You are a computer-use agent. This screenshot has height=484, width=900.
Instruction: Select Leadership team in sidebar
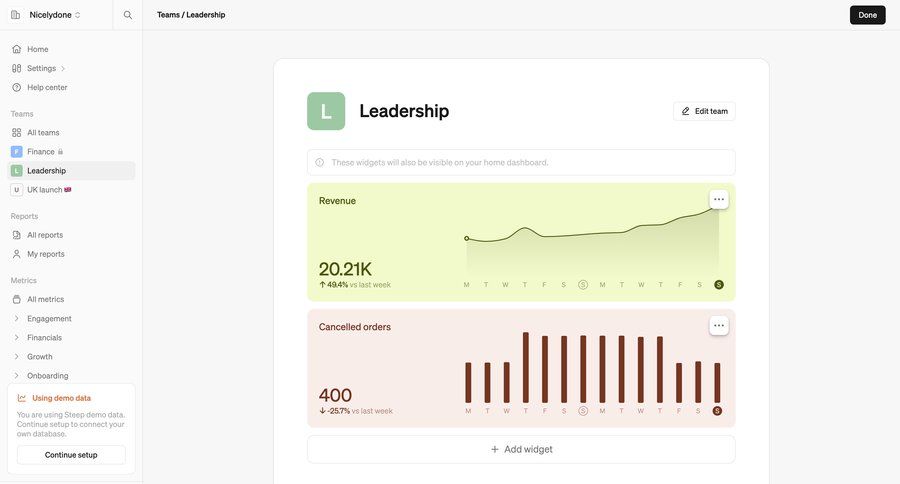pos(71,171)
